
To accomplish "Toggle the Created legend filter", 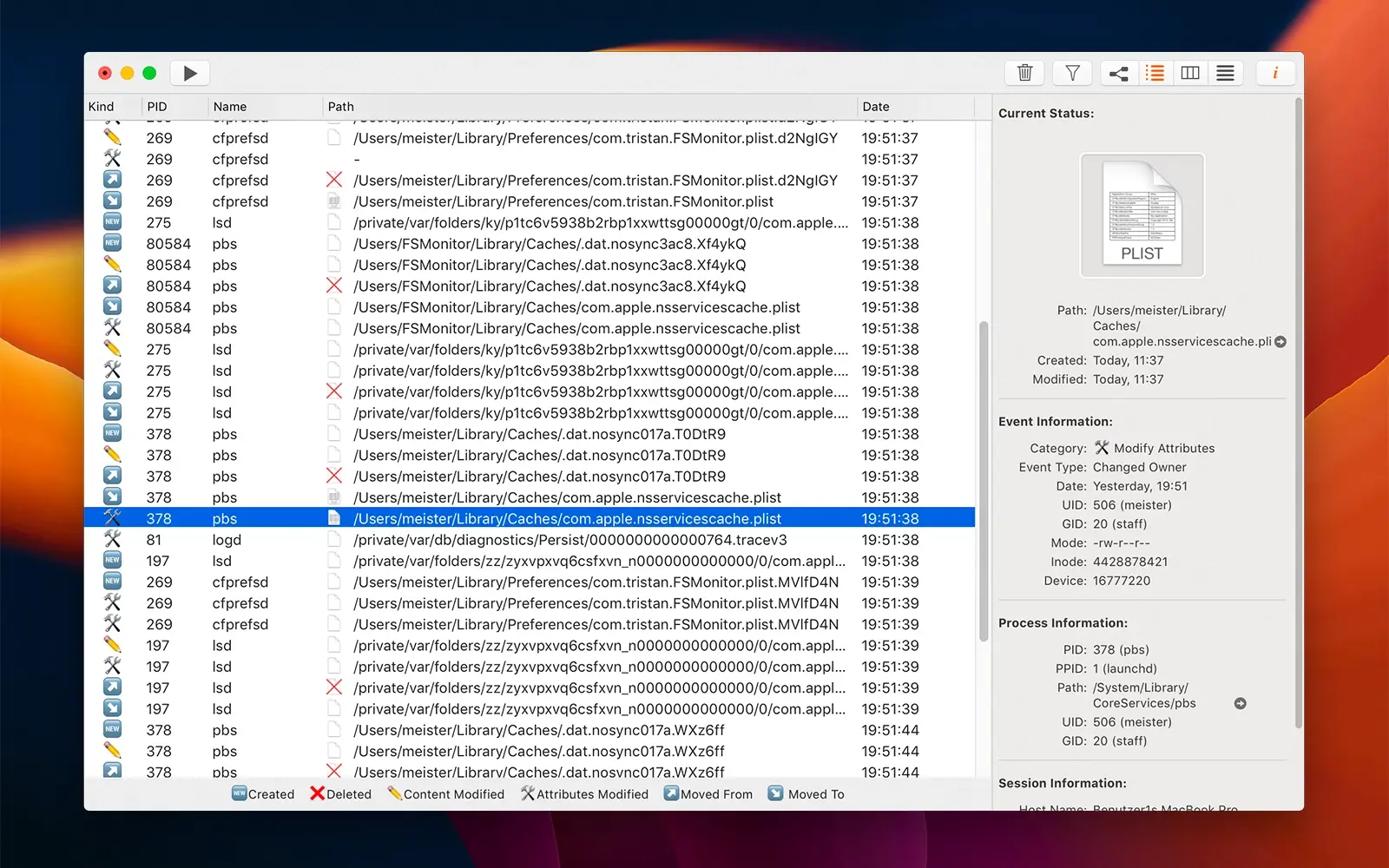I will click(x=263, y=794).
